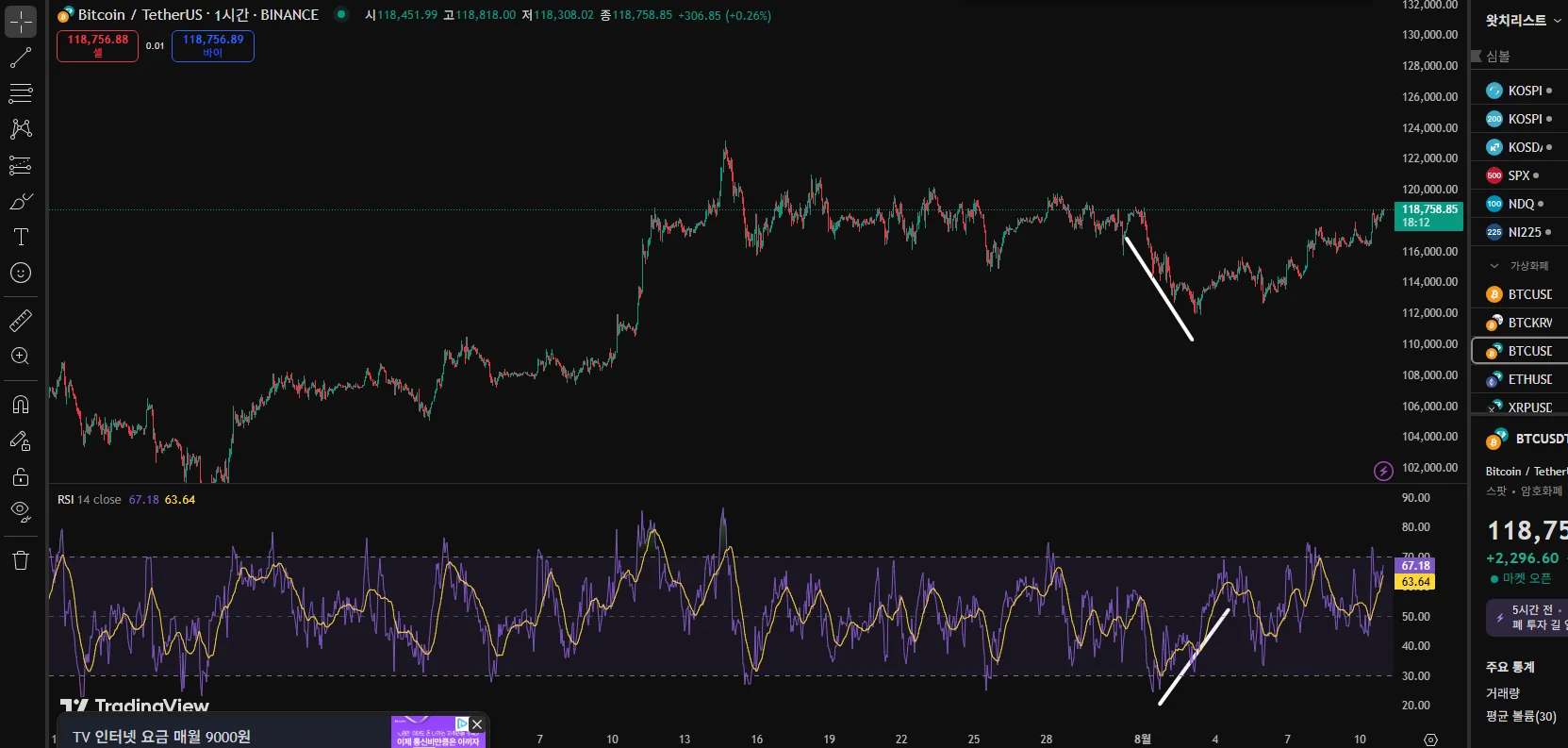Select the trend line drawing tool
Screen dimensions: 1568x748
tap(21, 58)
